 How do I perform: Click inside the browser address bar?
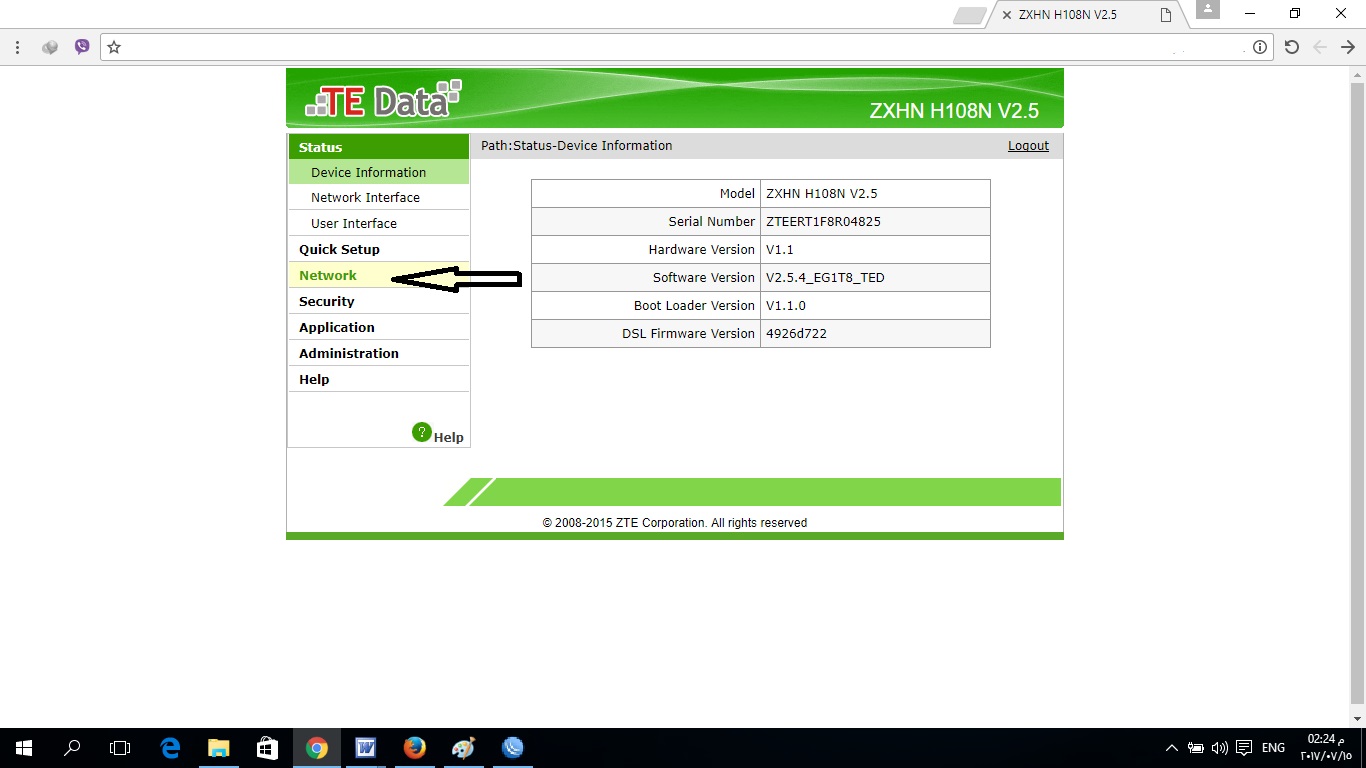coord(686,47)
